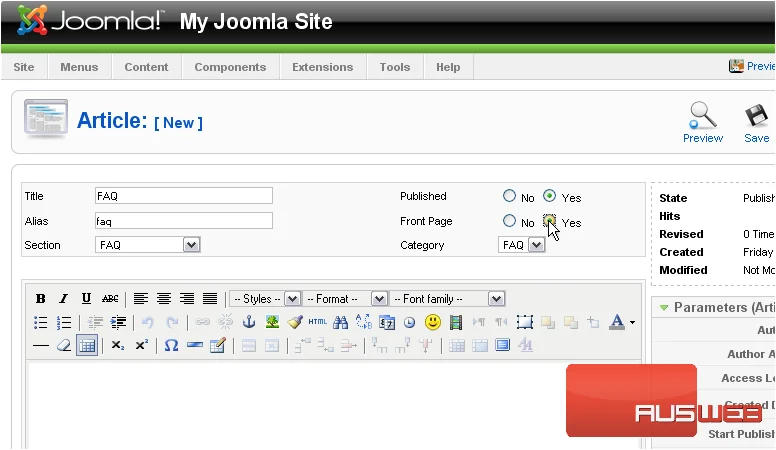This screenshot has height=450, width=776.
Task: Insert an emoticon smiley
Action: pos(433,322)
